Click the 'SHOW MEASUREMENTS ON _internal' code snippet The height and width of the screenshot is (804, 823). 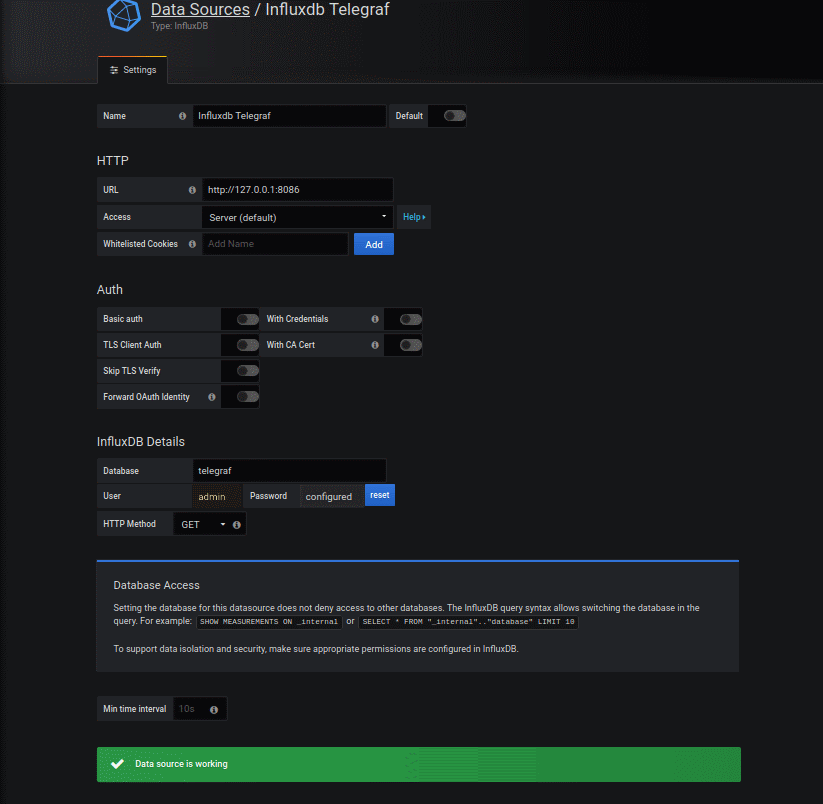pos(269,622)
